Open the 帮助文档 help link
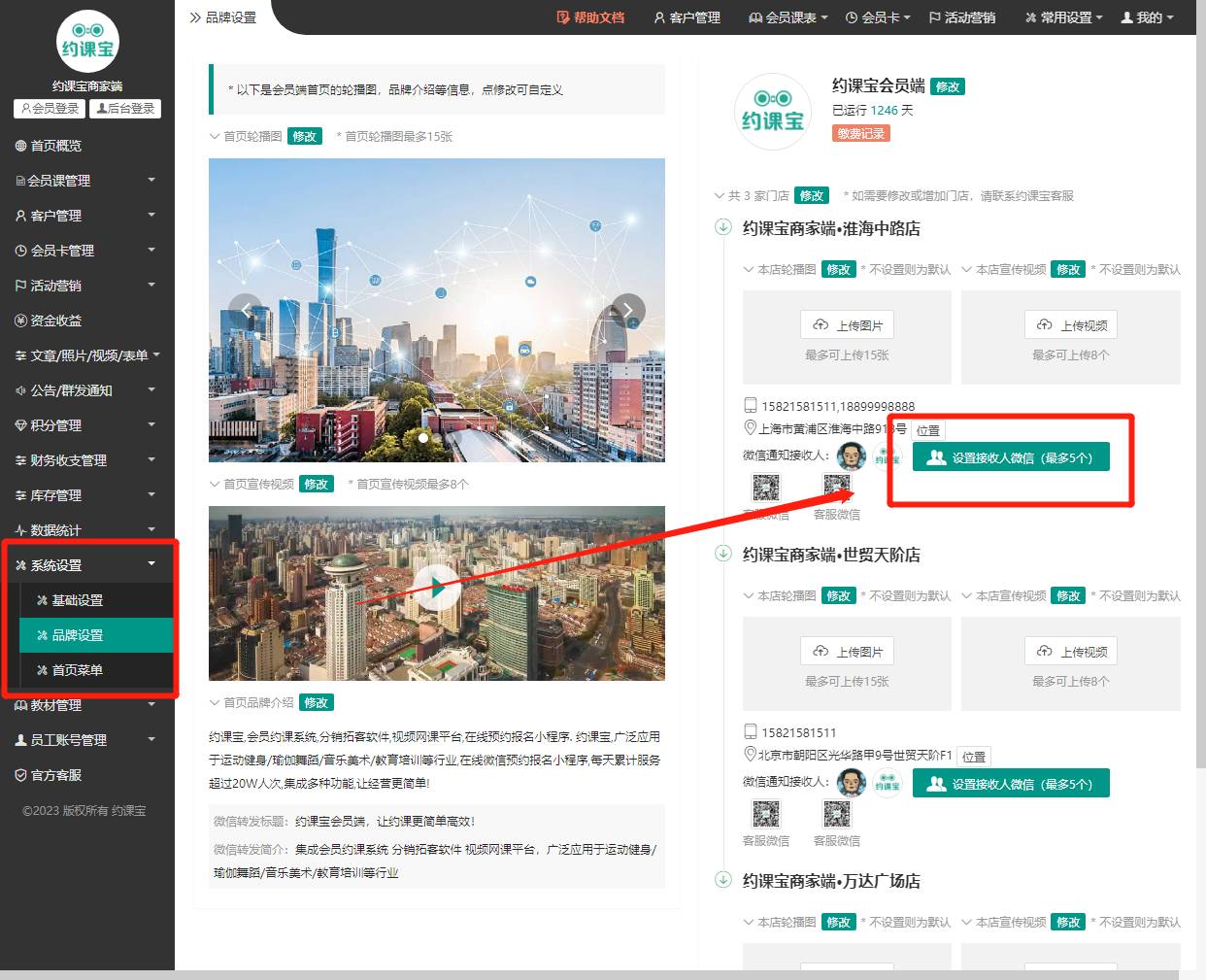 tap(590, 17)
